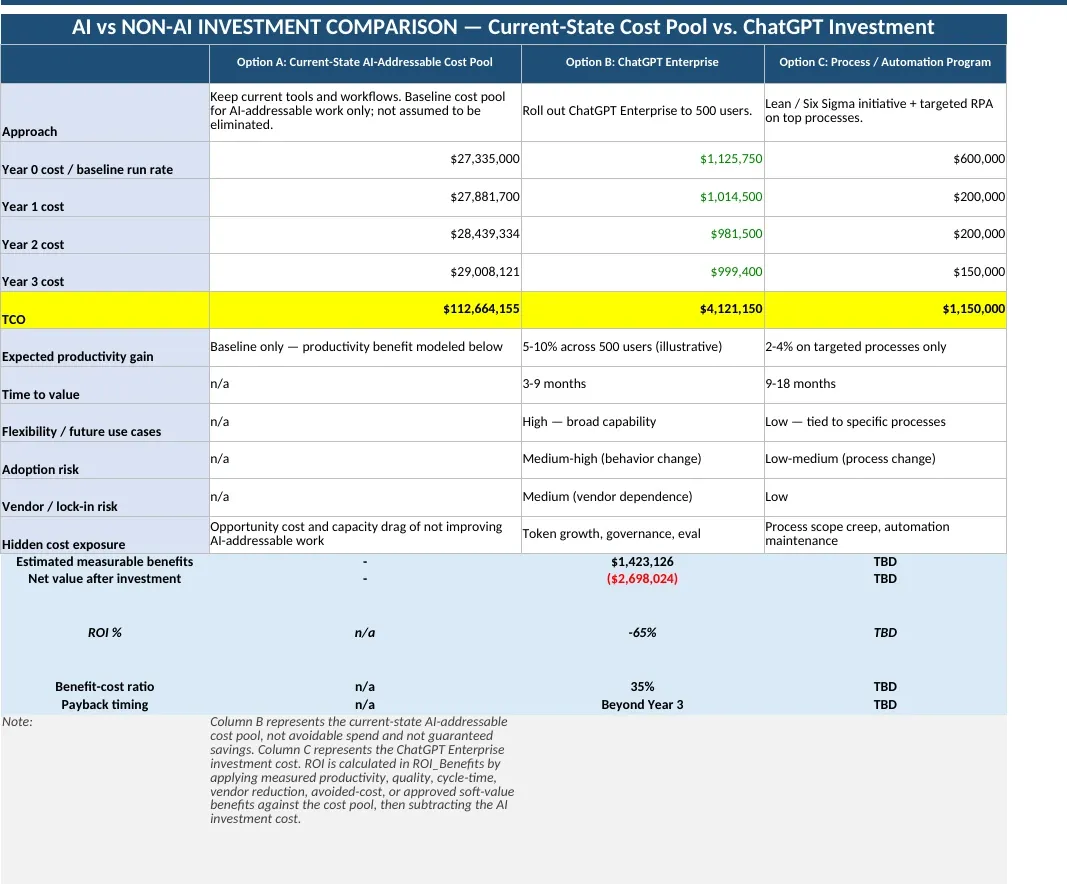Click the 'Vendor / lock-in risk' label
Image resolution: width=1067 pixels, height=884 pixels.
(105, 497)
